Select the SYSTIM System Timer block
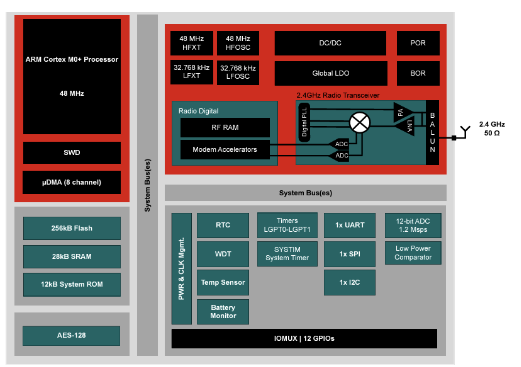This screenshot has width=521, height=367. click(287, 254)
